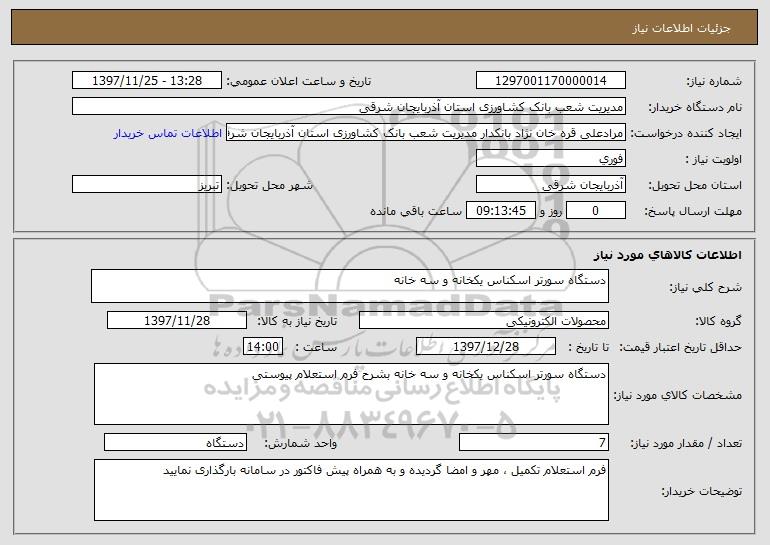Image resolution: width=770 pixels, height=545 pixels.
Task: Click the استان محل تحویل label
Action: [695, 186]
